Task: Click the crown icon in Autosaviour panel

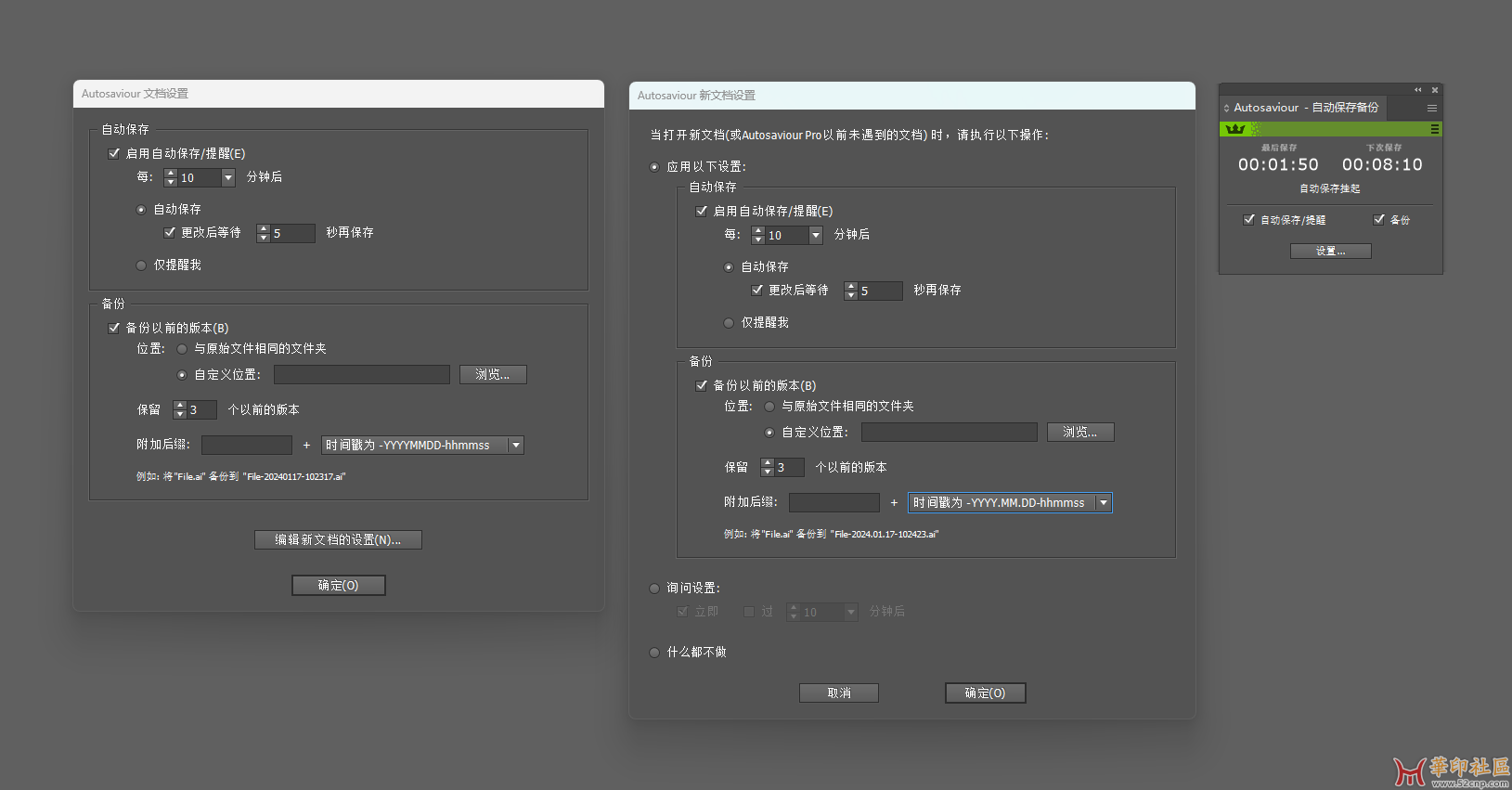Action: coord(1234,129)
